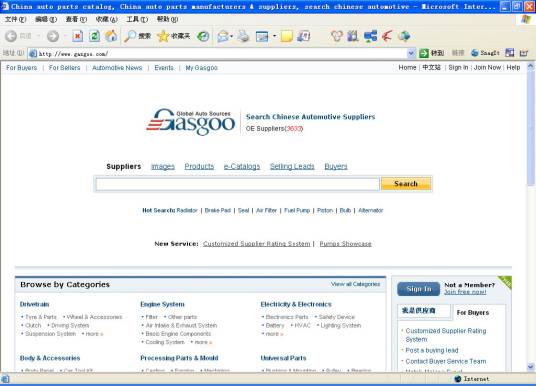536x386 pixels.
Task: Click the blue Sign In button
Action: pyautogui.click(x=419, y=289)
